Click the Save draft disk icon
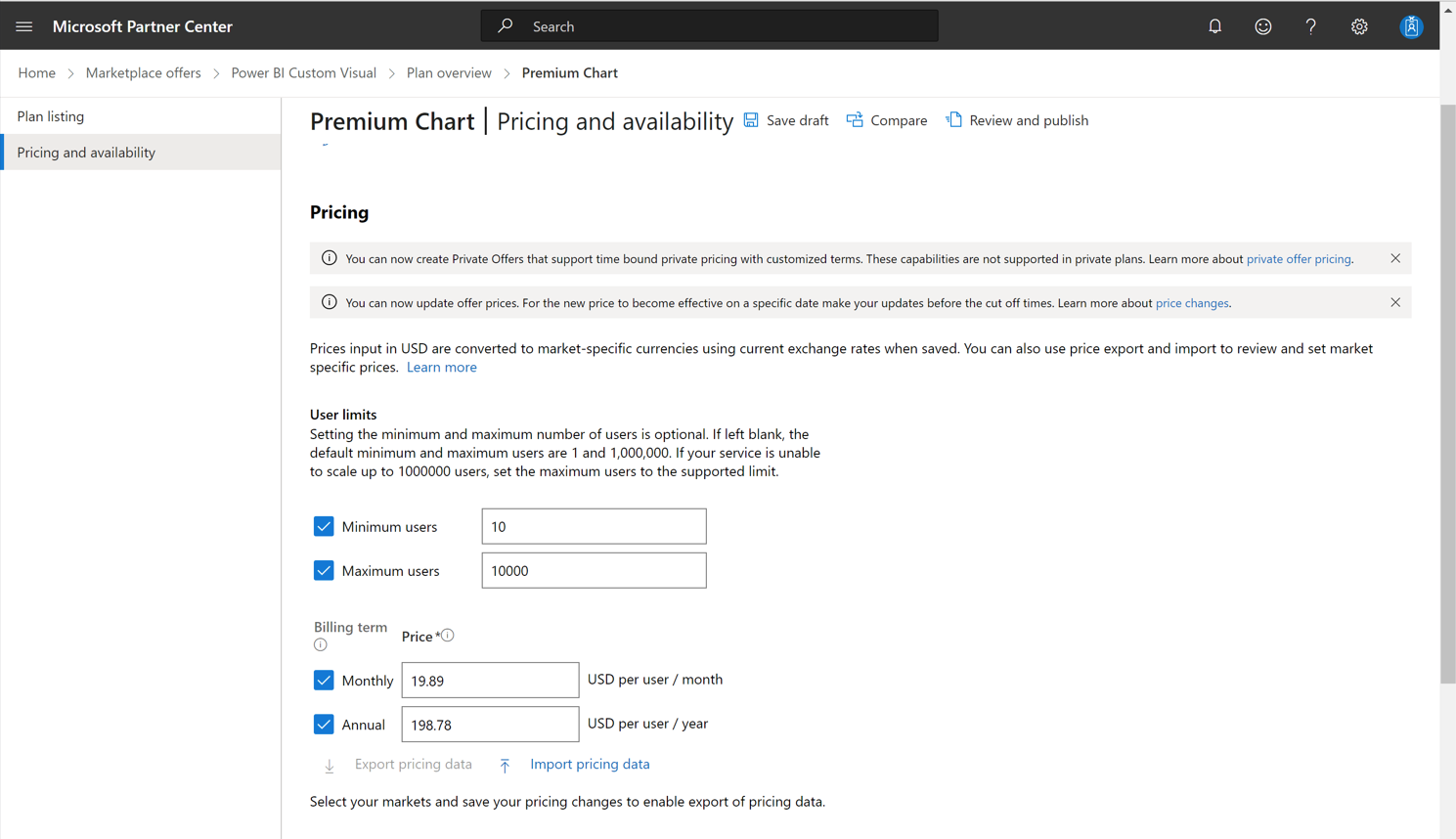The image size is (1456, 839). point(751,119)
